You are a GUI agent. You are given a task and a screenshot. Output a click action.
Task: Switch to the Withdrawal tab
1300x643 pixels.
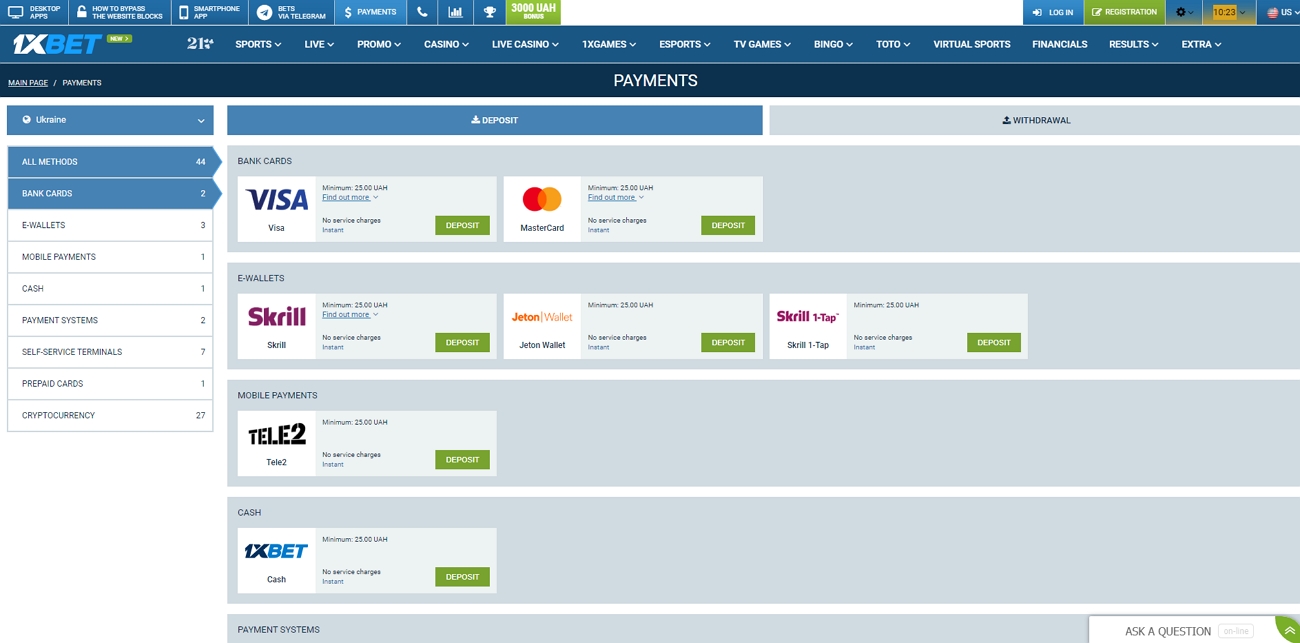click(x=1036, y=120)
